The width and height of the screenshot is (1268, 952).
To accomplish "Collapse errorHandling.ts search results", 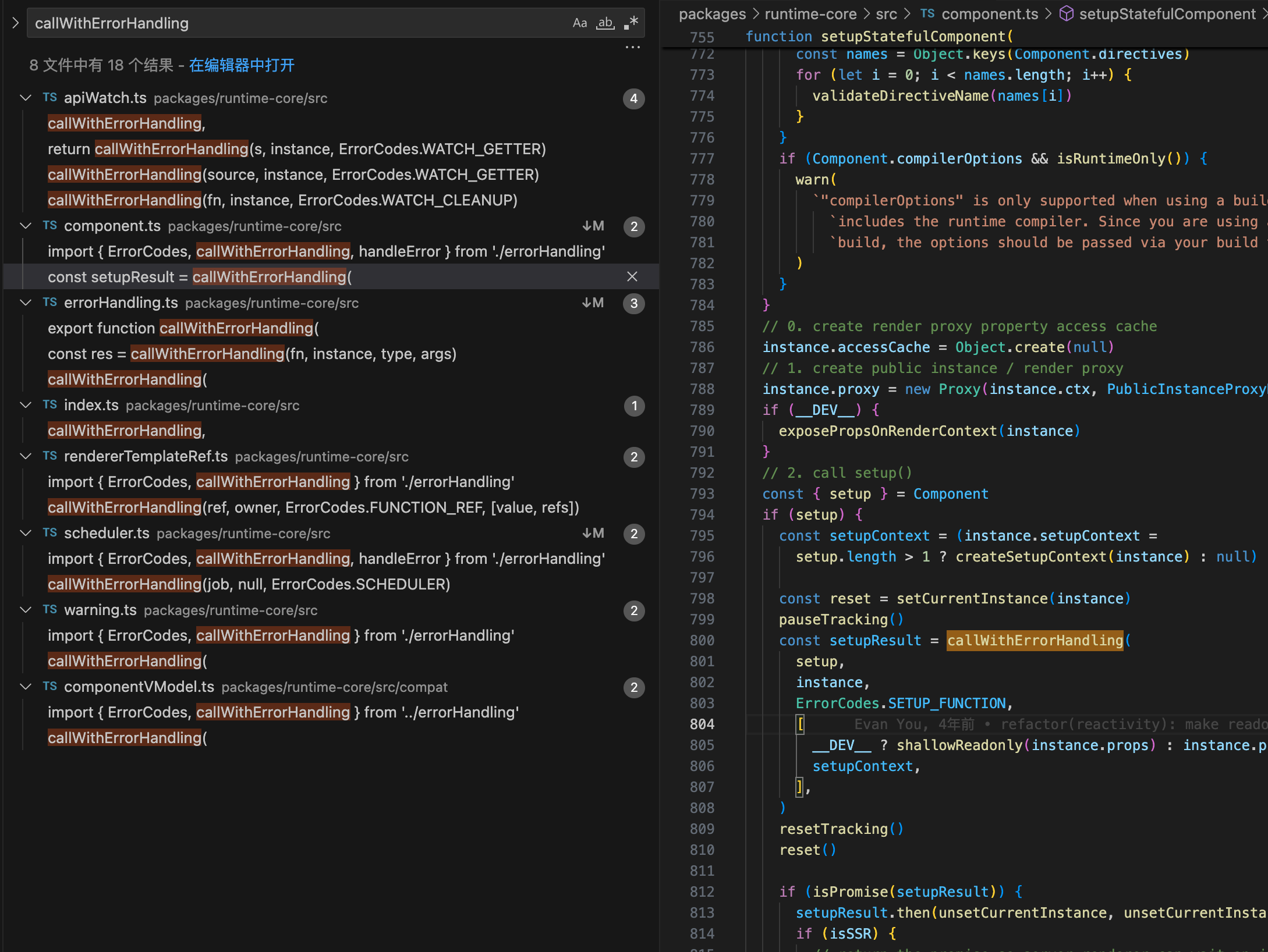I will pyautogui.click(x=26, y=303).
